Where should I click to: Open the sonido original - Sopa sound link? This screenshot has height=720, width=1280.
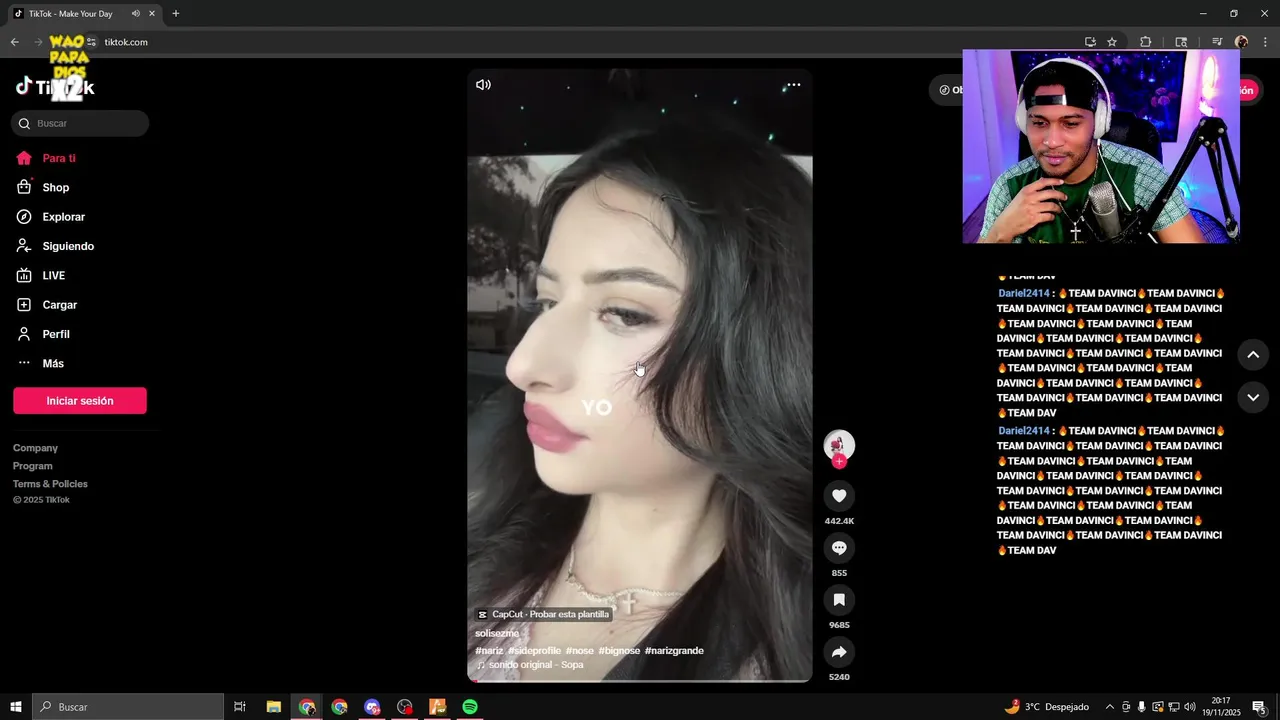(x=530, y=665)
